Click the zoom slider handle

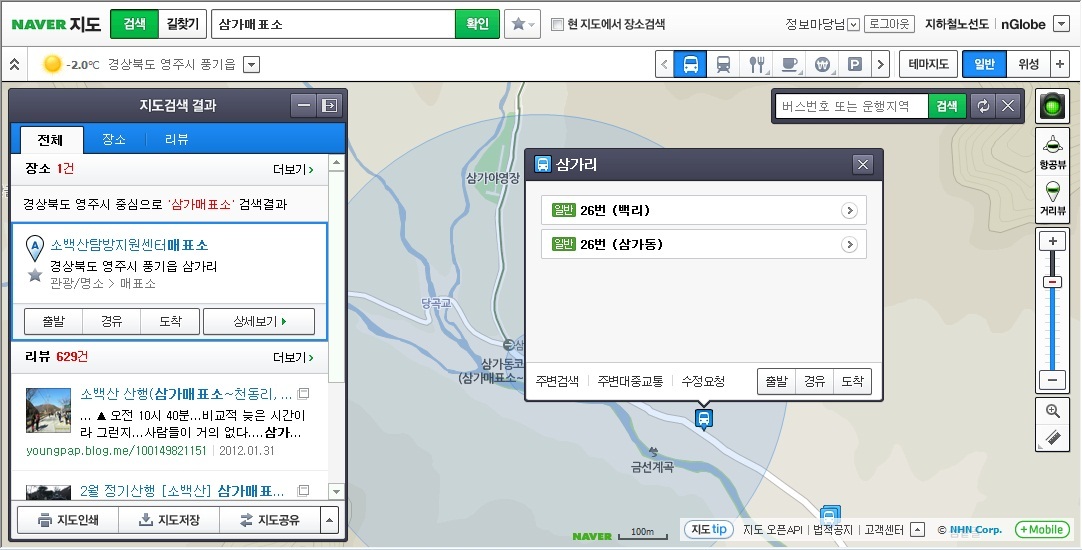(x=1052, y=282)
